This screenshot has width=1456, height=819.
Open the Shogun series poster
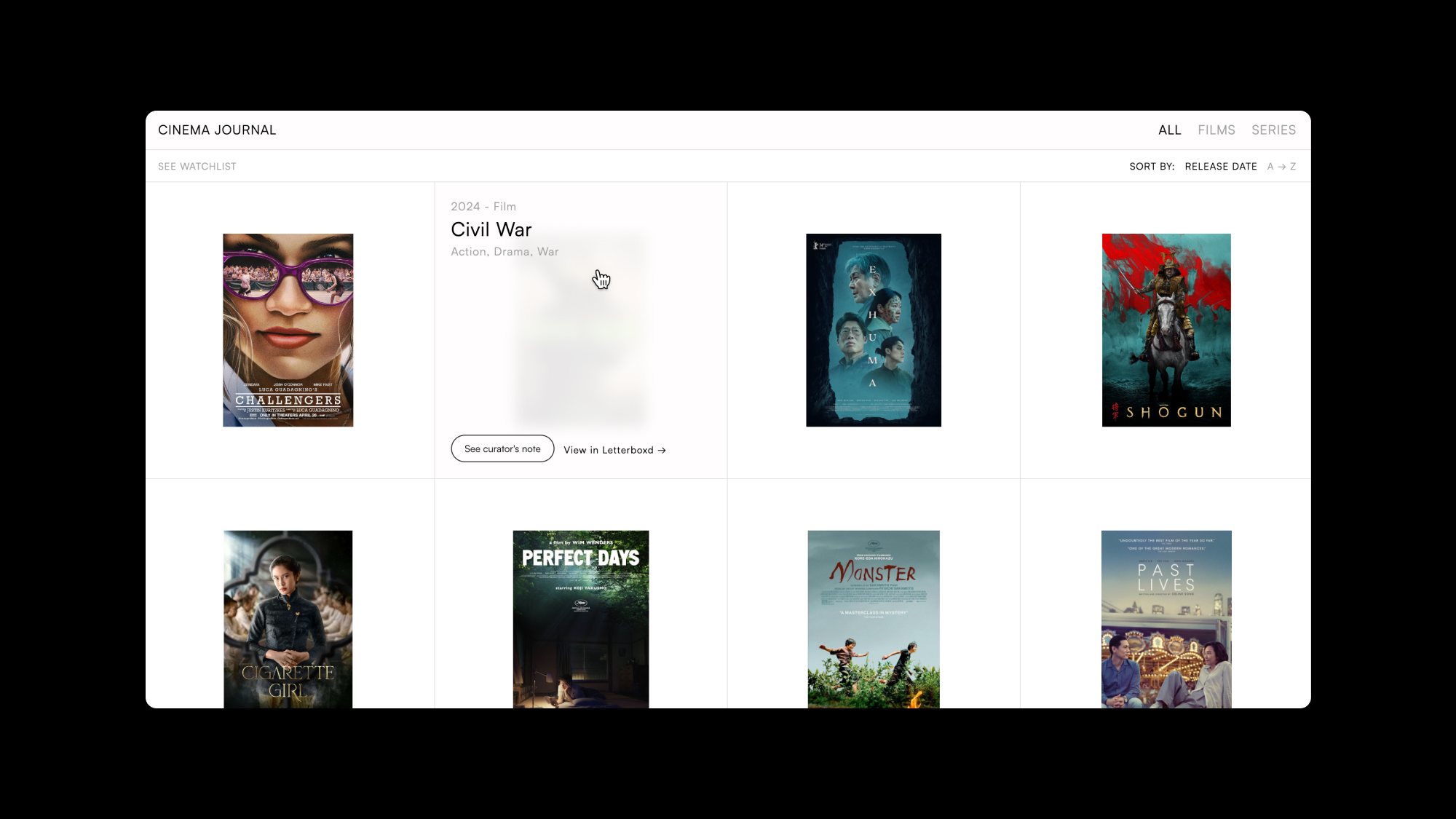(x=1166, y=330)
